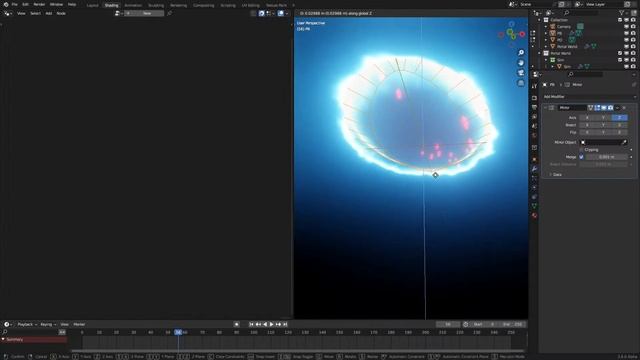Jump to first frame in timeline
The width and height of the screenshot is (640, 360).
pyautogui.click(x=251, y=324)
